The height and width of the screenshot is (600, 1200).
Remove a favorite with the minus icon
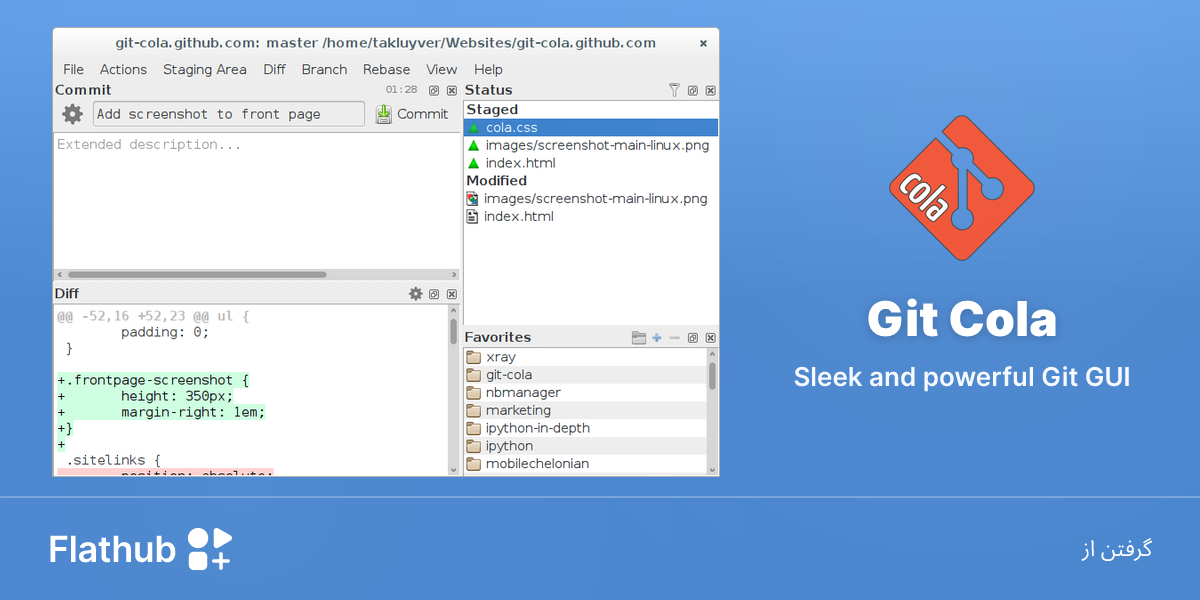click(x=674, y=338)
